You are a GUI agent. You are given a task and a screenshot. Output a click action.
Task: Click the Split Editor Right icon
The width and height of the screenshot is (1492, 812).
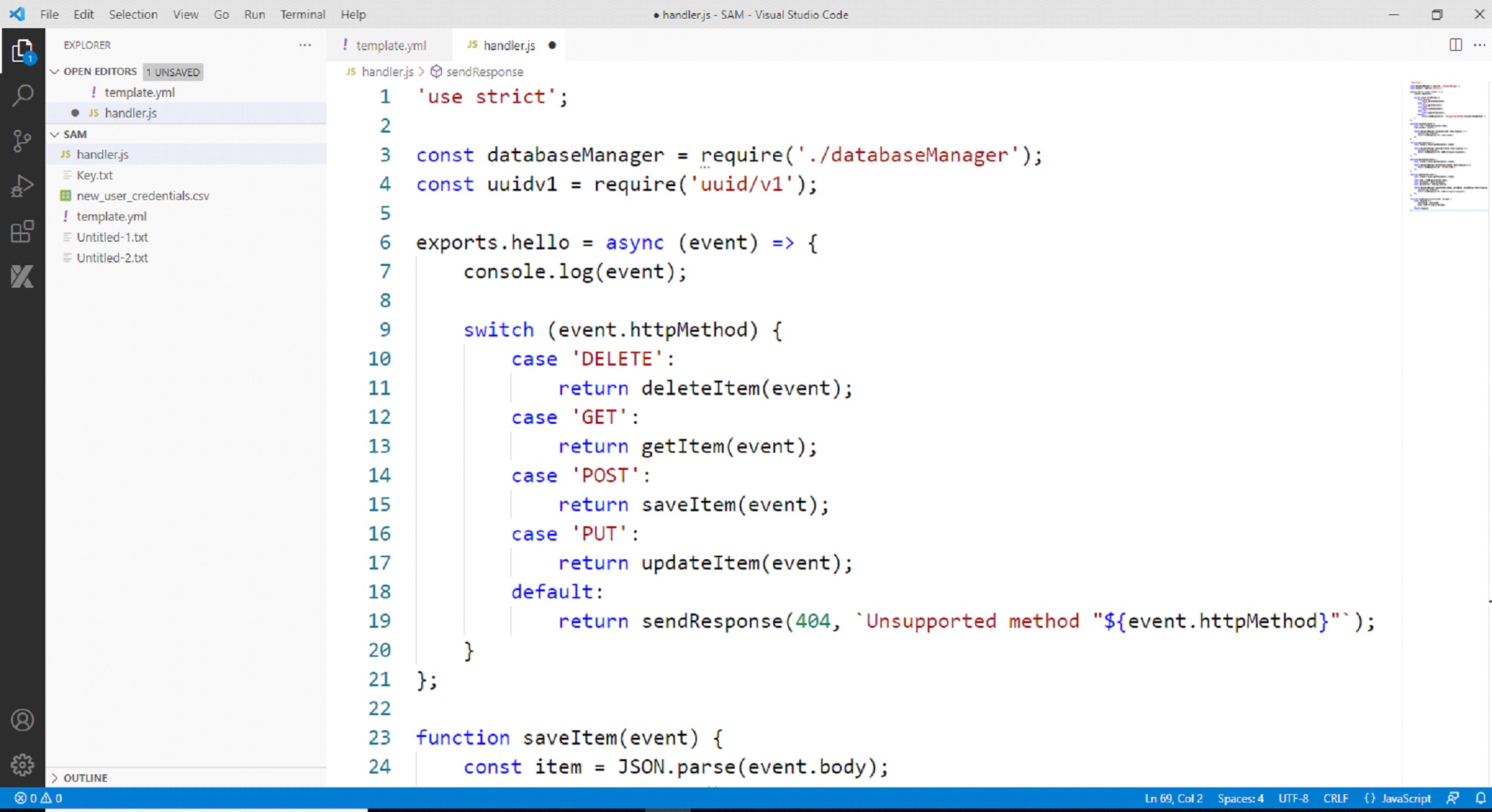pyautogui.click(x=1456, y=45)
